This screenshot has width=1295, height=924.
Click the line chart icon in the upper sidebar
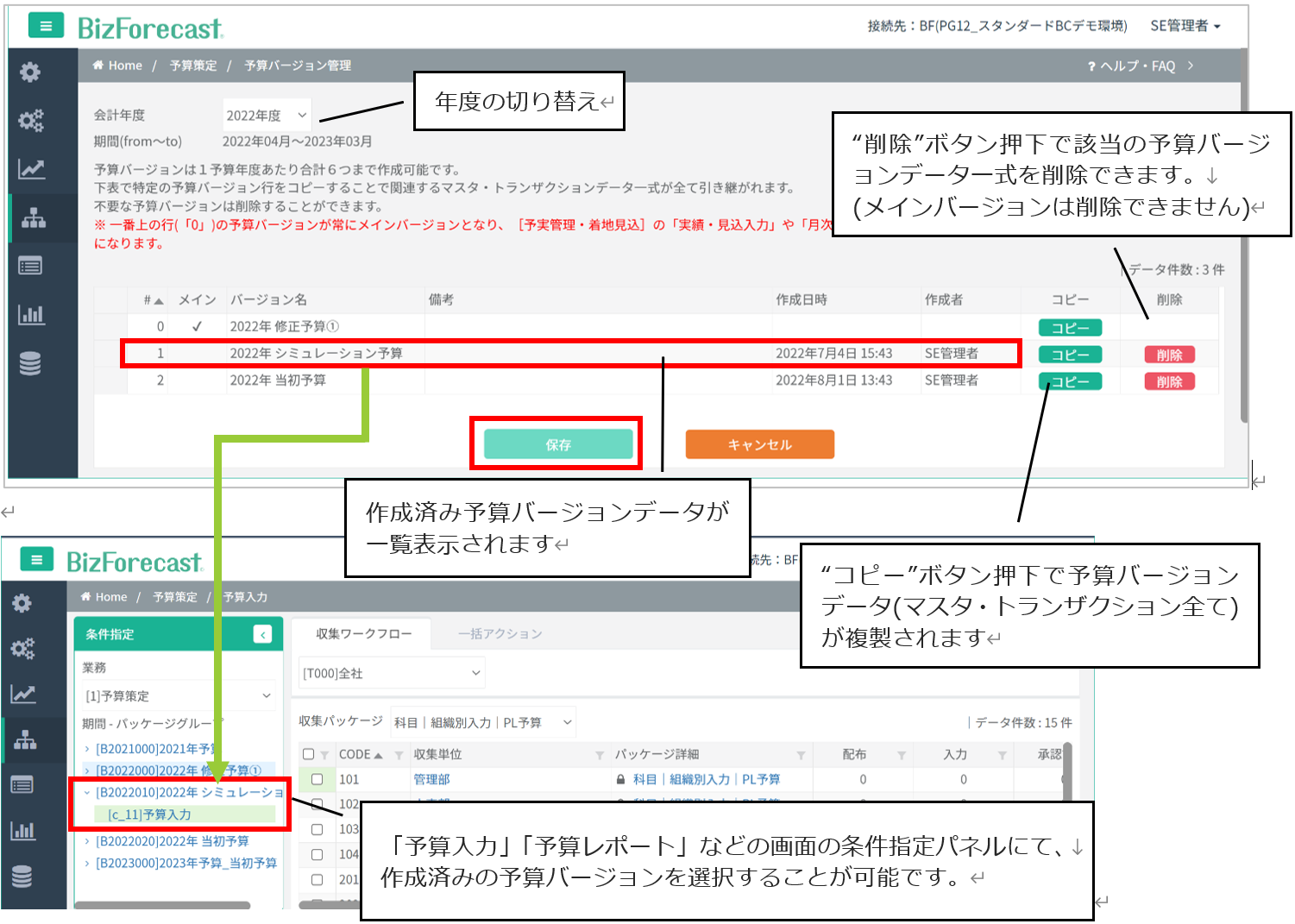(x=31, y=169)
